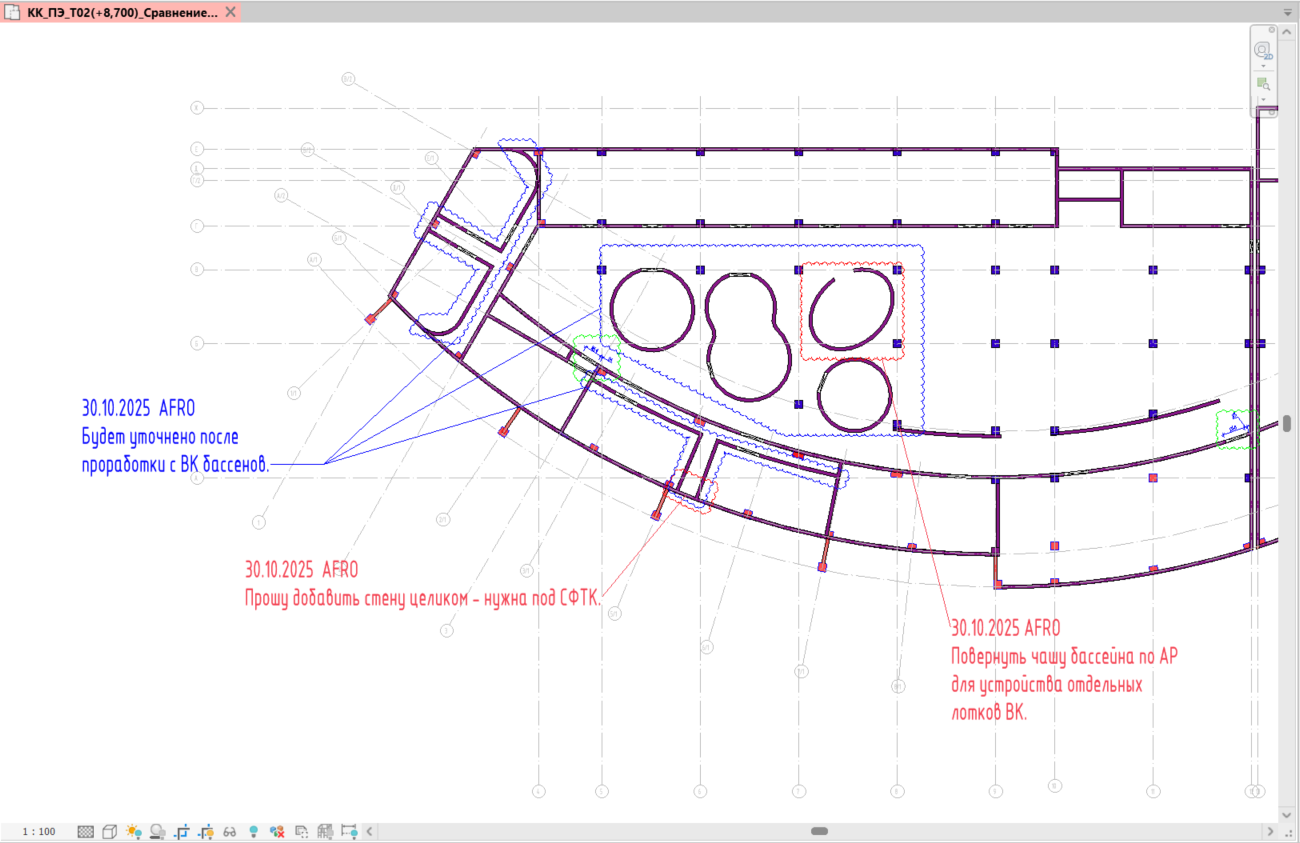Toggle shadows on or off
The image size is (1300, 843).
[x=158, y=831]
